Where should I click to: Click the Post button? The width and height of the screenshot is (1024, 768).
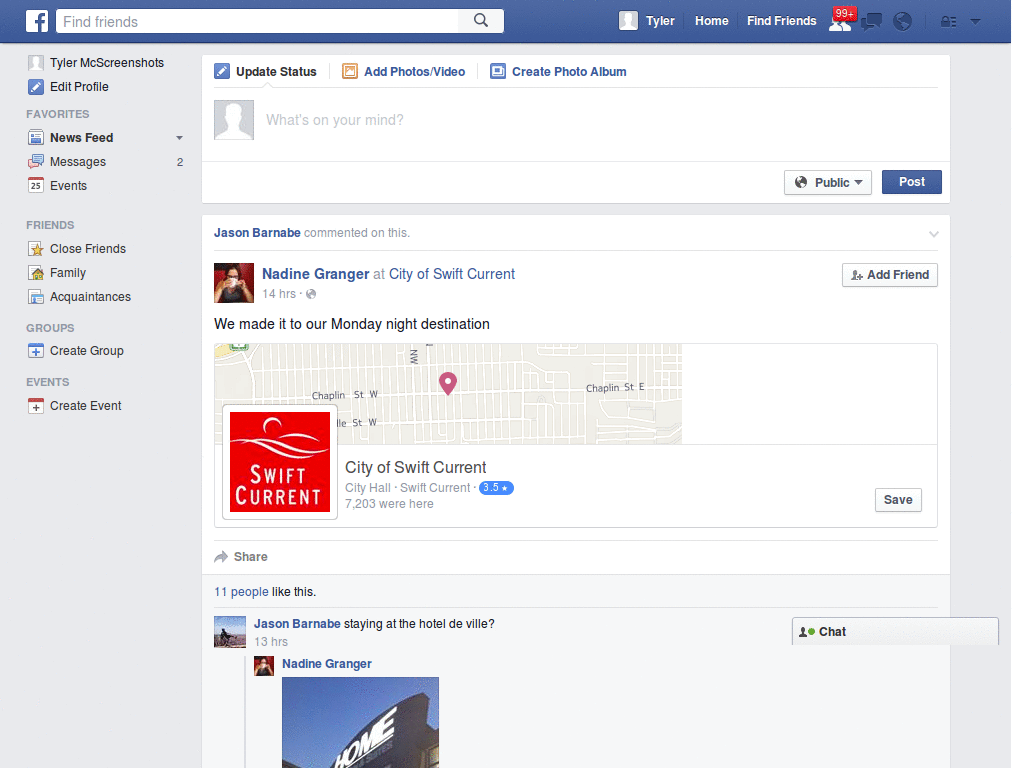point(912,182)
